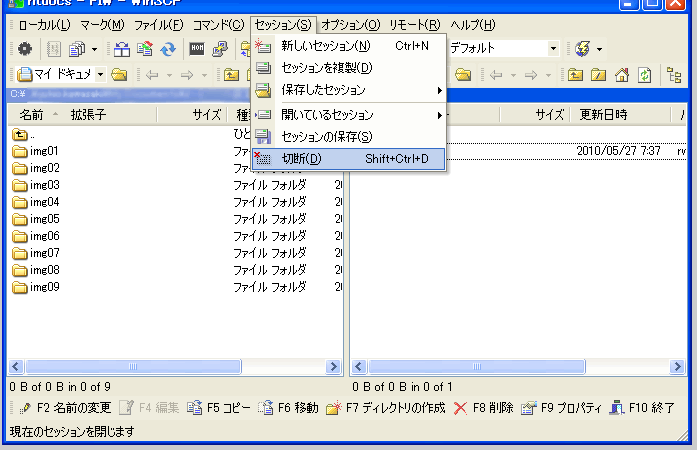Select the img01 folder

pos(36,151)
